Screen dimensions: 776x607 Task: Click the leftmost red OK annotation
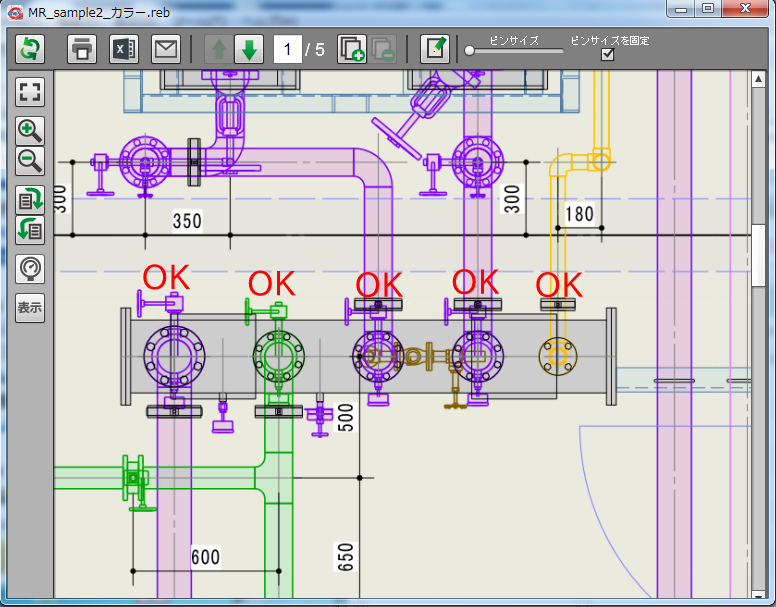(167, 277)
